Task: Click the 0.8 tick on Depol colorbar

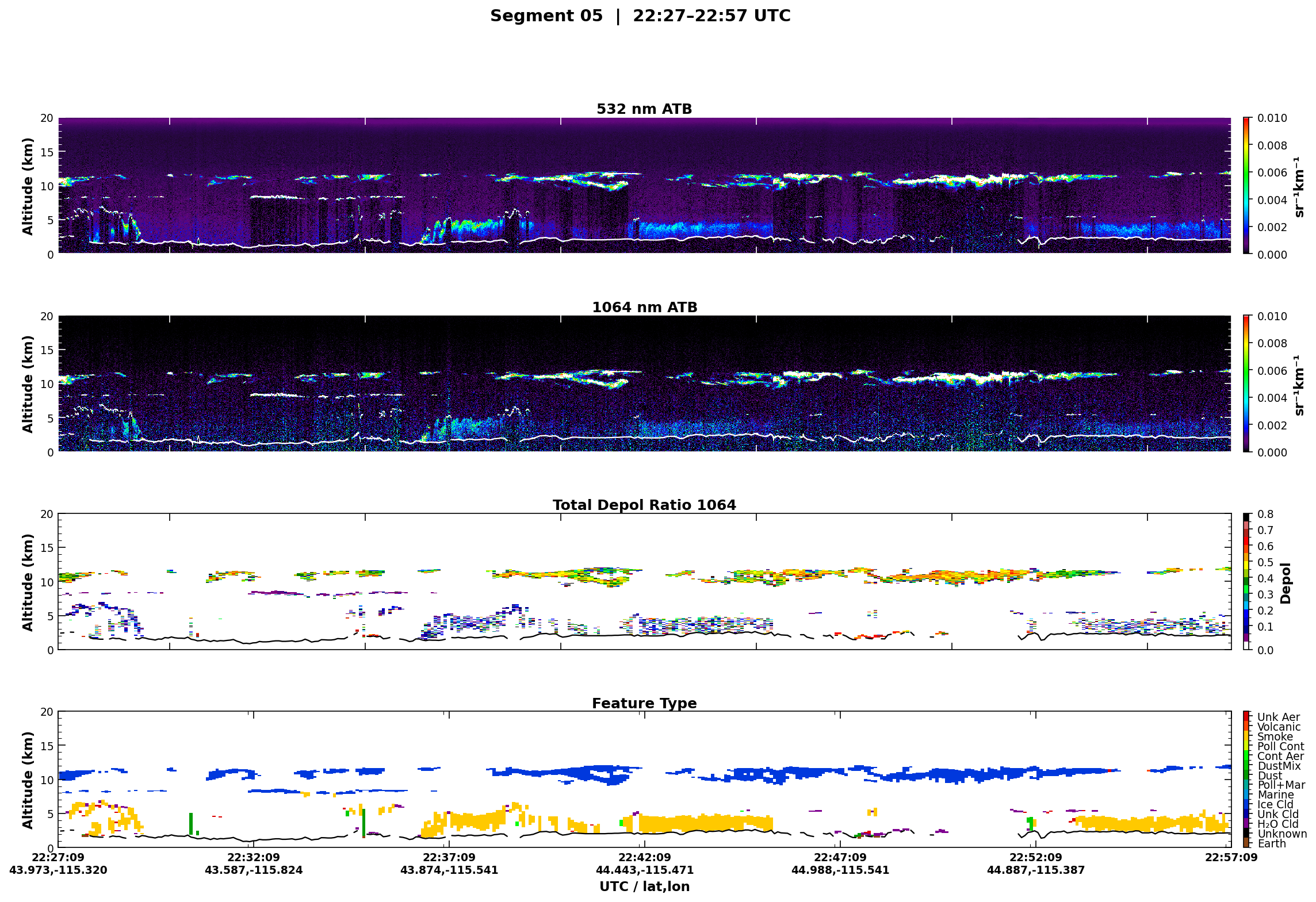Action: [x=1266, y=515]
